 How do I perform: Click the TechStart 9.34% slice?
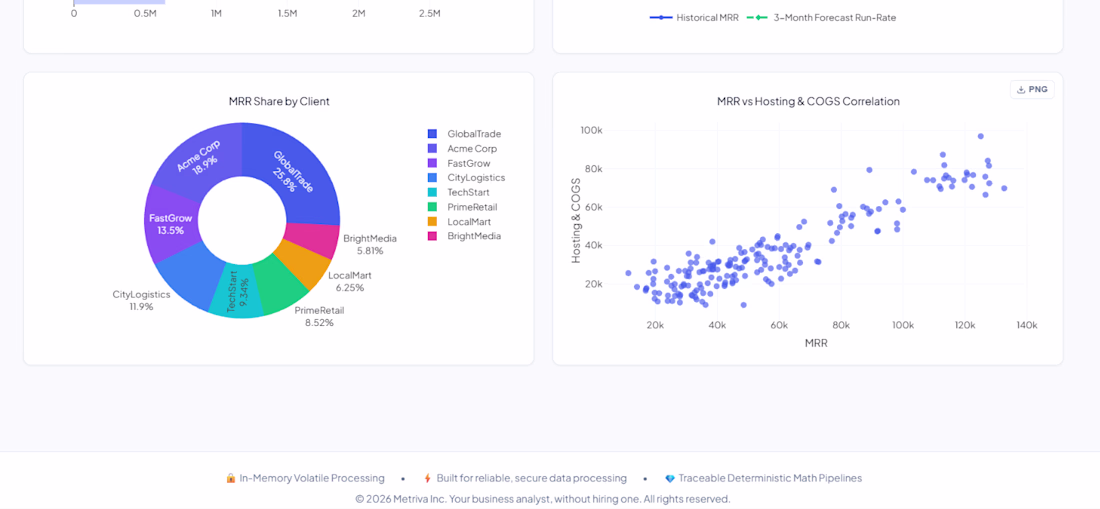[x=237, y=292]
